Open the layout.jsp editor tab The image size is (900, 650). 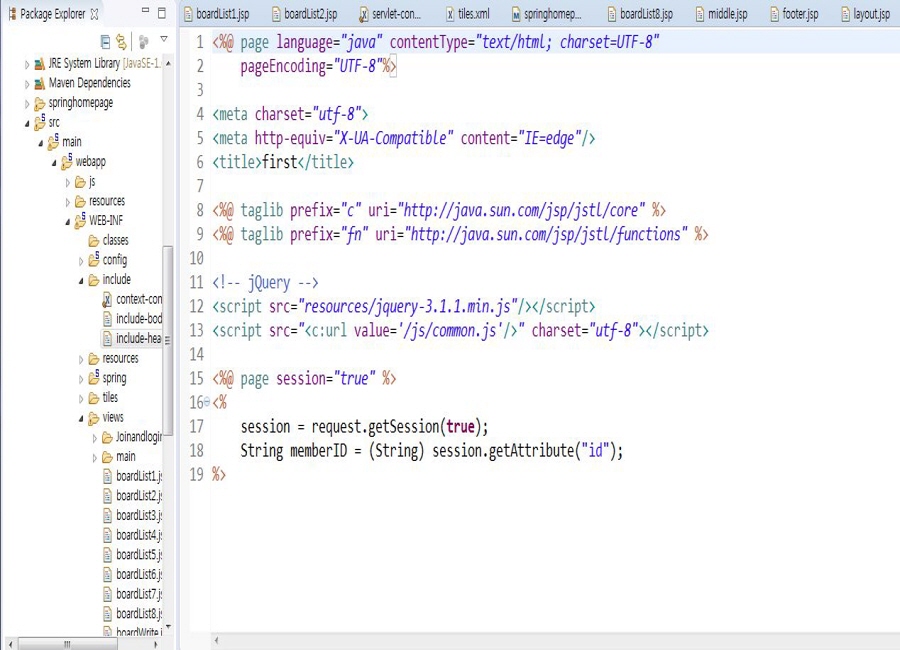point(866,14)
